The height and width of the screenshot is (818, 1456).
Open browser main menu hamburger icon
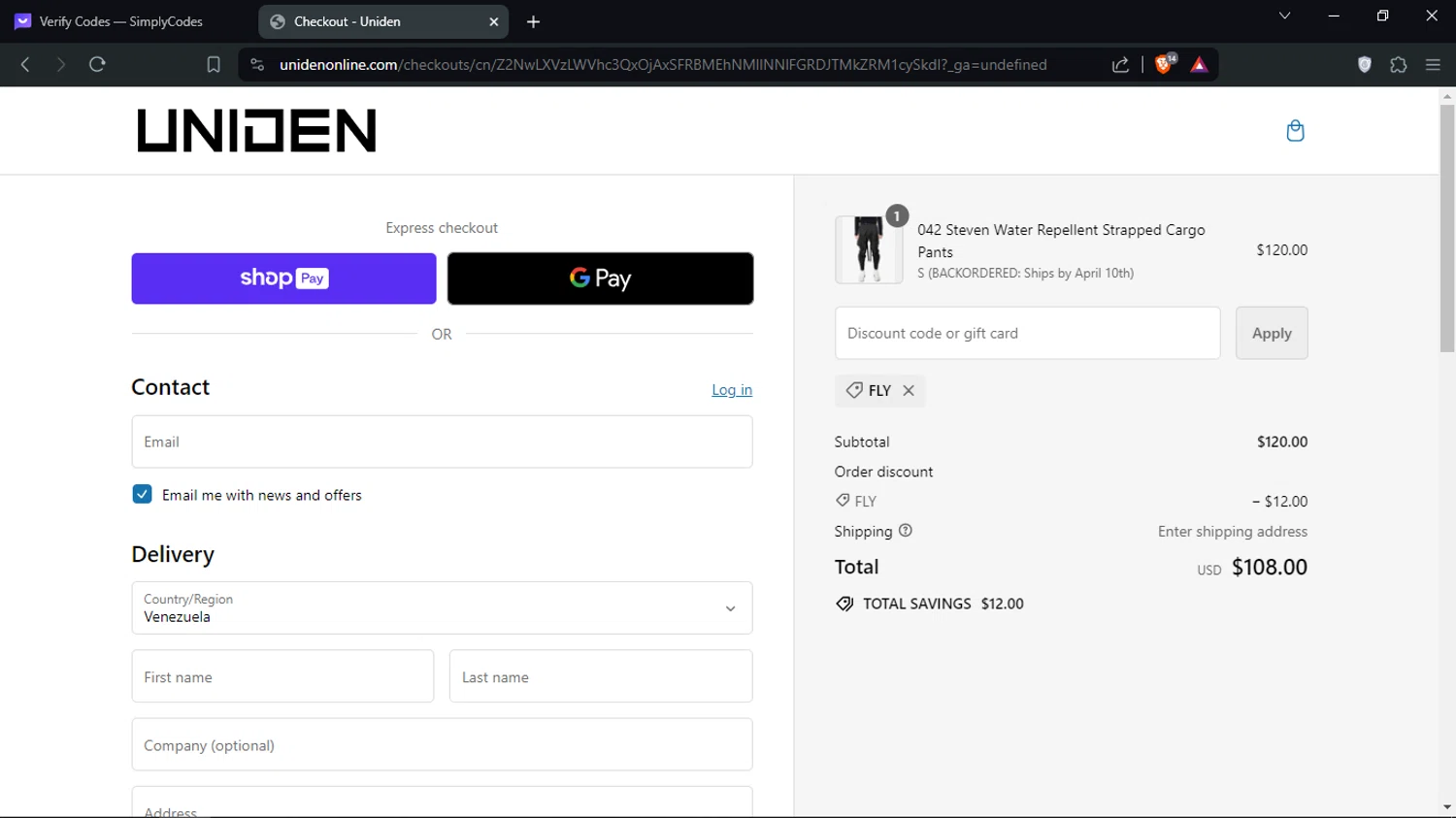click(x=1433, y=64)
